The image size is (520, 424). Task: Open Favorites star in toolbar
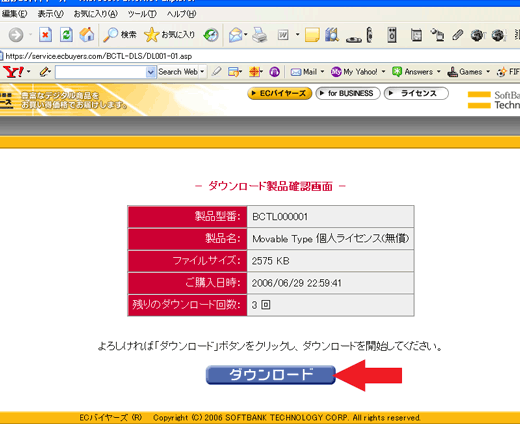[x=169, y=35]
